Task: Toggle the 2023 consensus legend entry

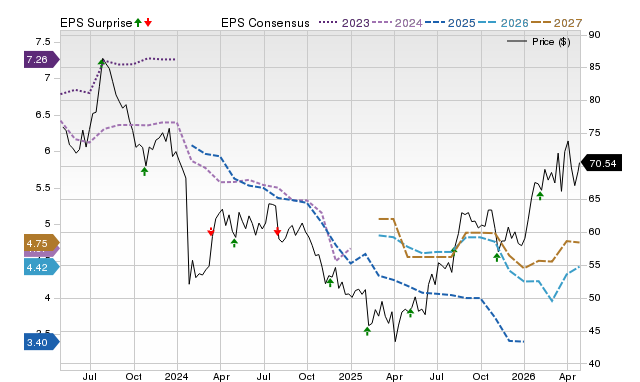Action: click(x=344, y=23)
